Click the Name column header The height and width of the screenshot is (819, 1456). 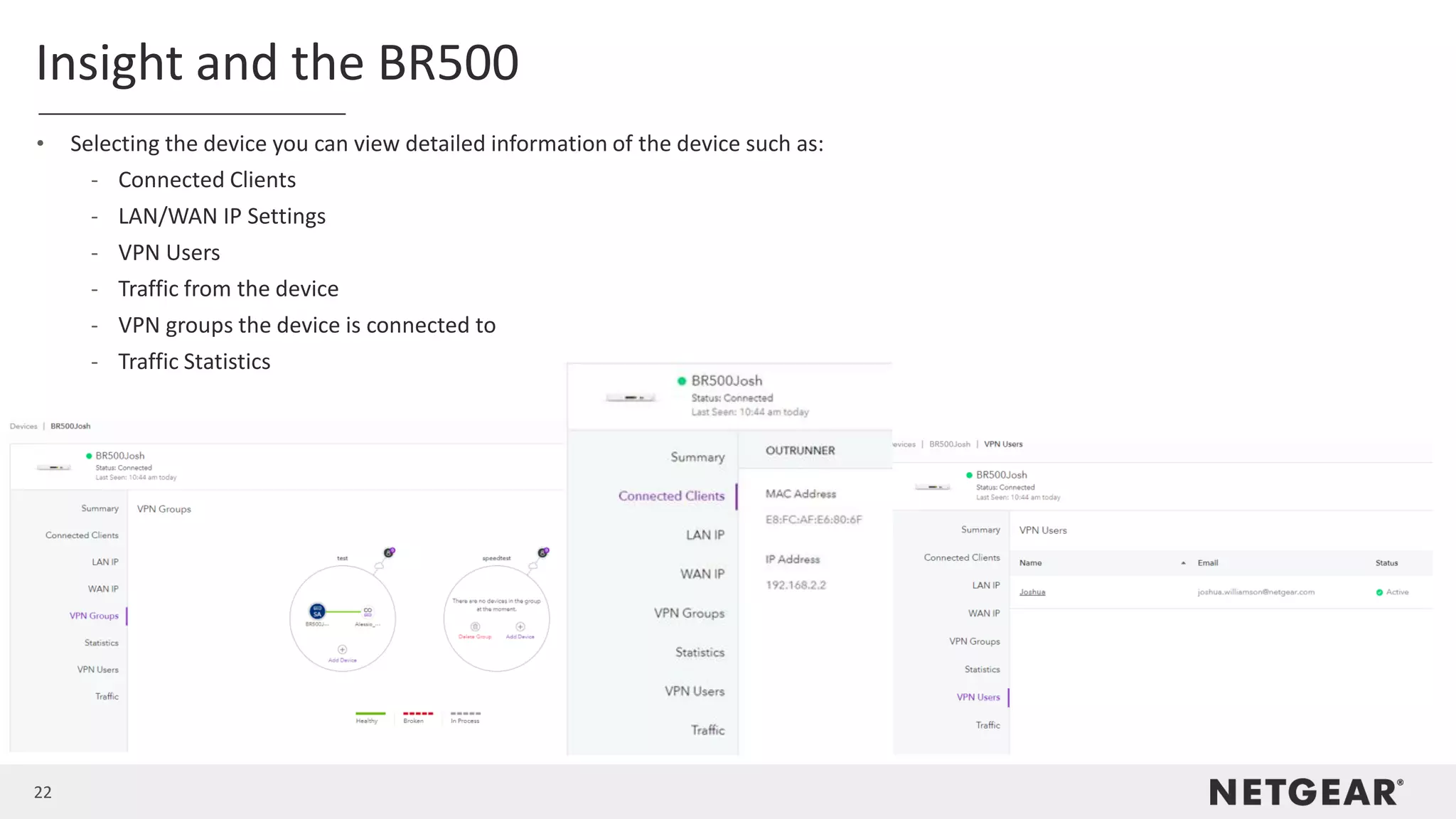1030,563
